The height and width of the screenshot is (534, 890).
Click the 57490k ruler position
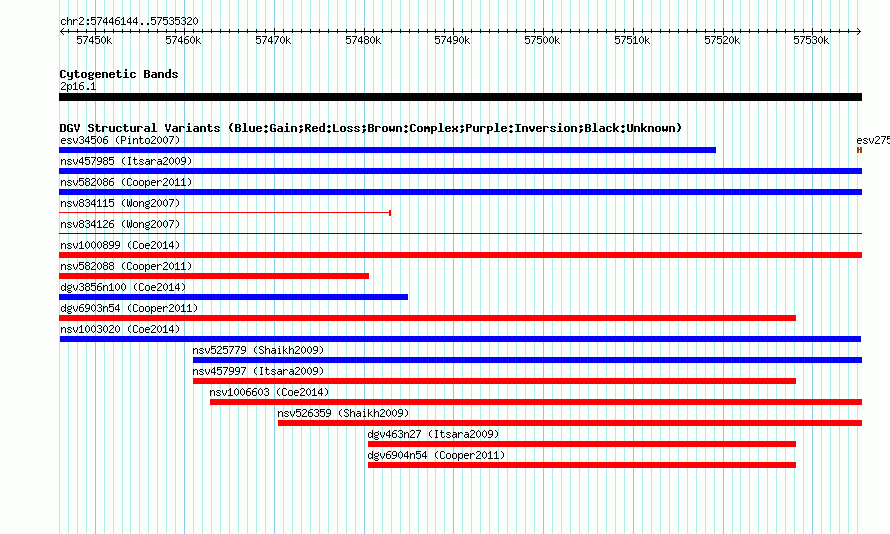pyautogui.click(x=452, y=40)
